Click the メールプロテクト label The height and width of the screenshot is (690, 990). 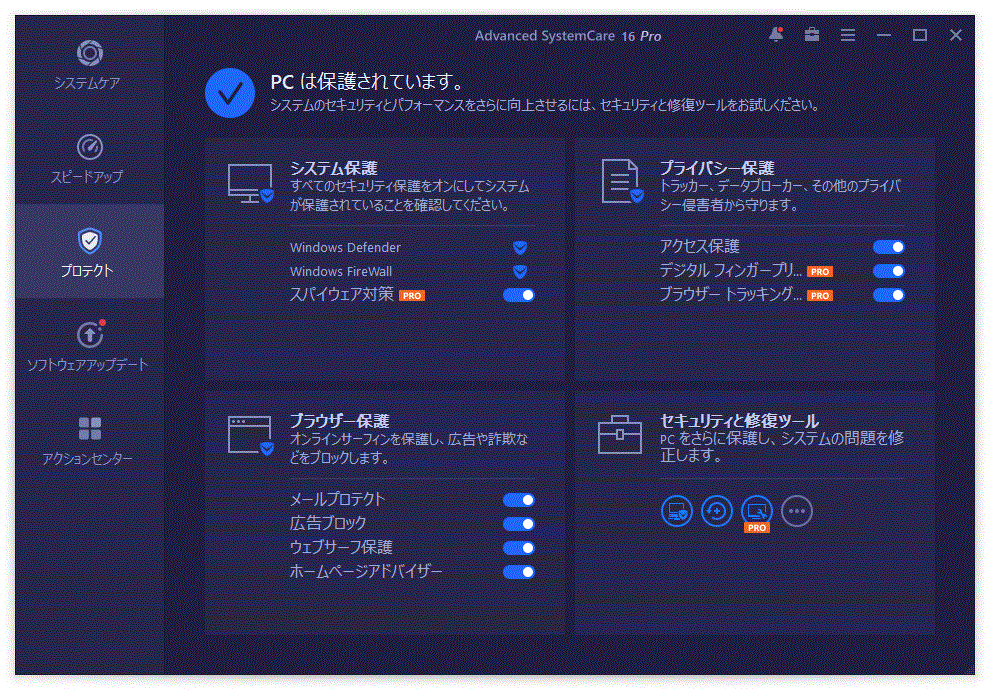click(x=337, y=499)
